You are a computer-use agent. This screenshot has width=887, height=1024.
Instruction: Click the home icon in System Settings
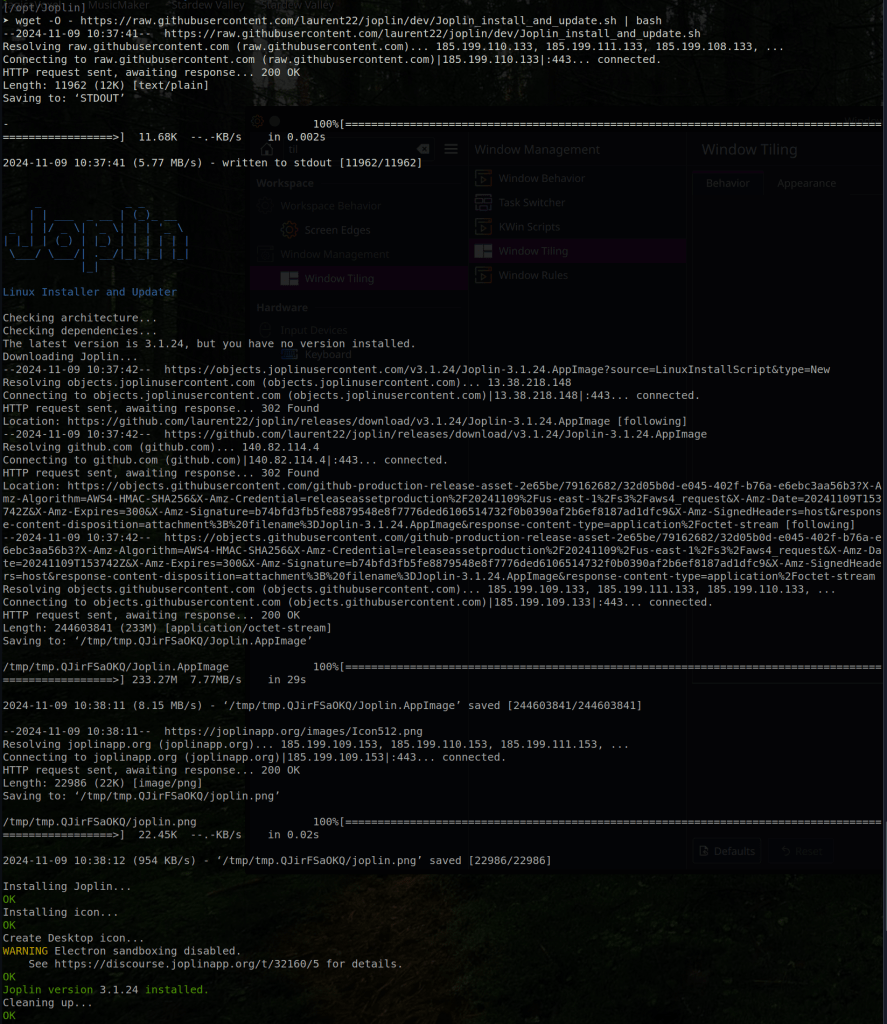(x=267, y=149)
